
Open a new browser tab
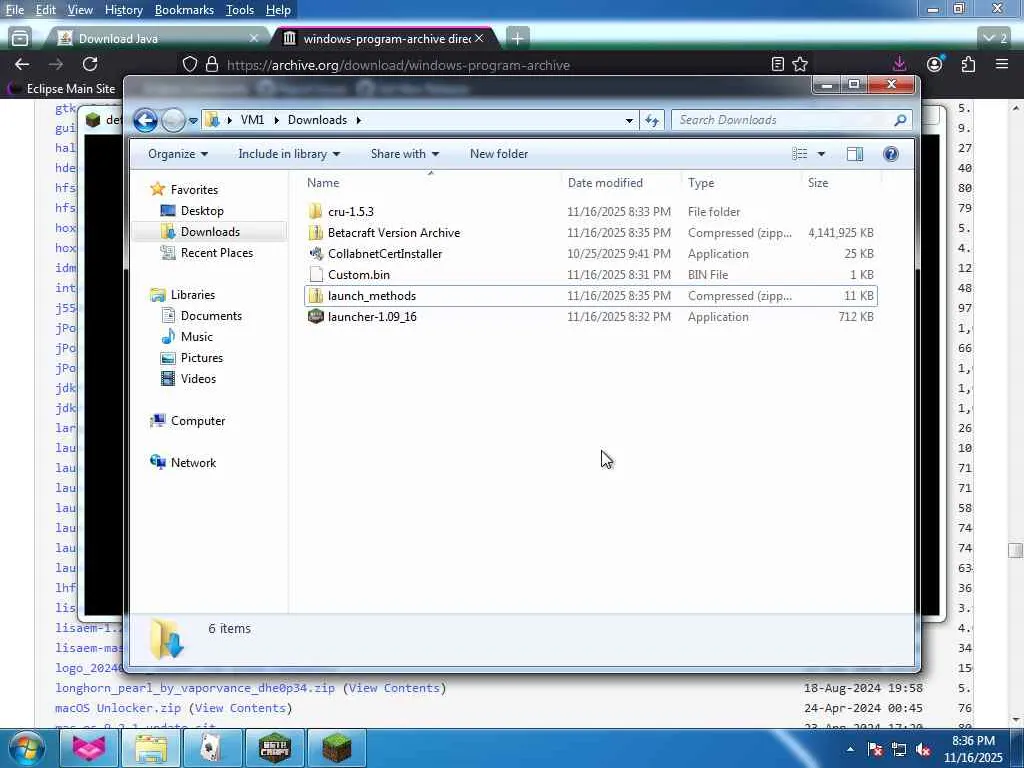(517, 39)
